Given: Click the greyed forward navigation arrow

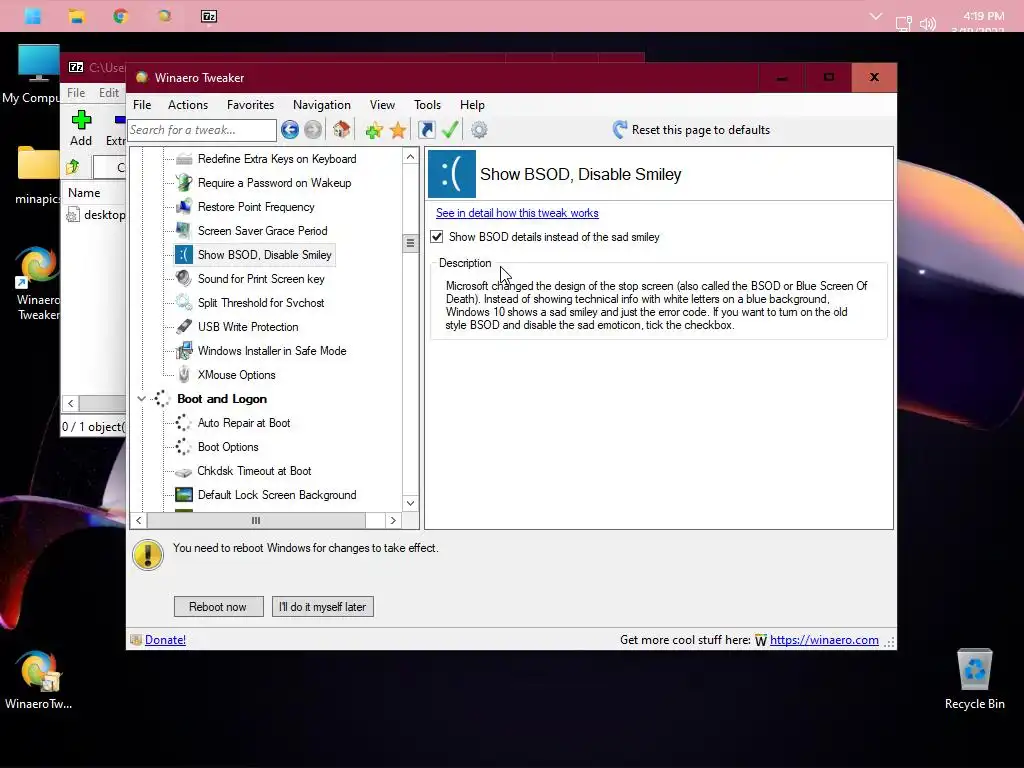Looking at the screenshot, I should pos(313,130).
